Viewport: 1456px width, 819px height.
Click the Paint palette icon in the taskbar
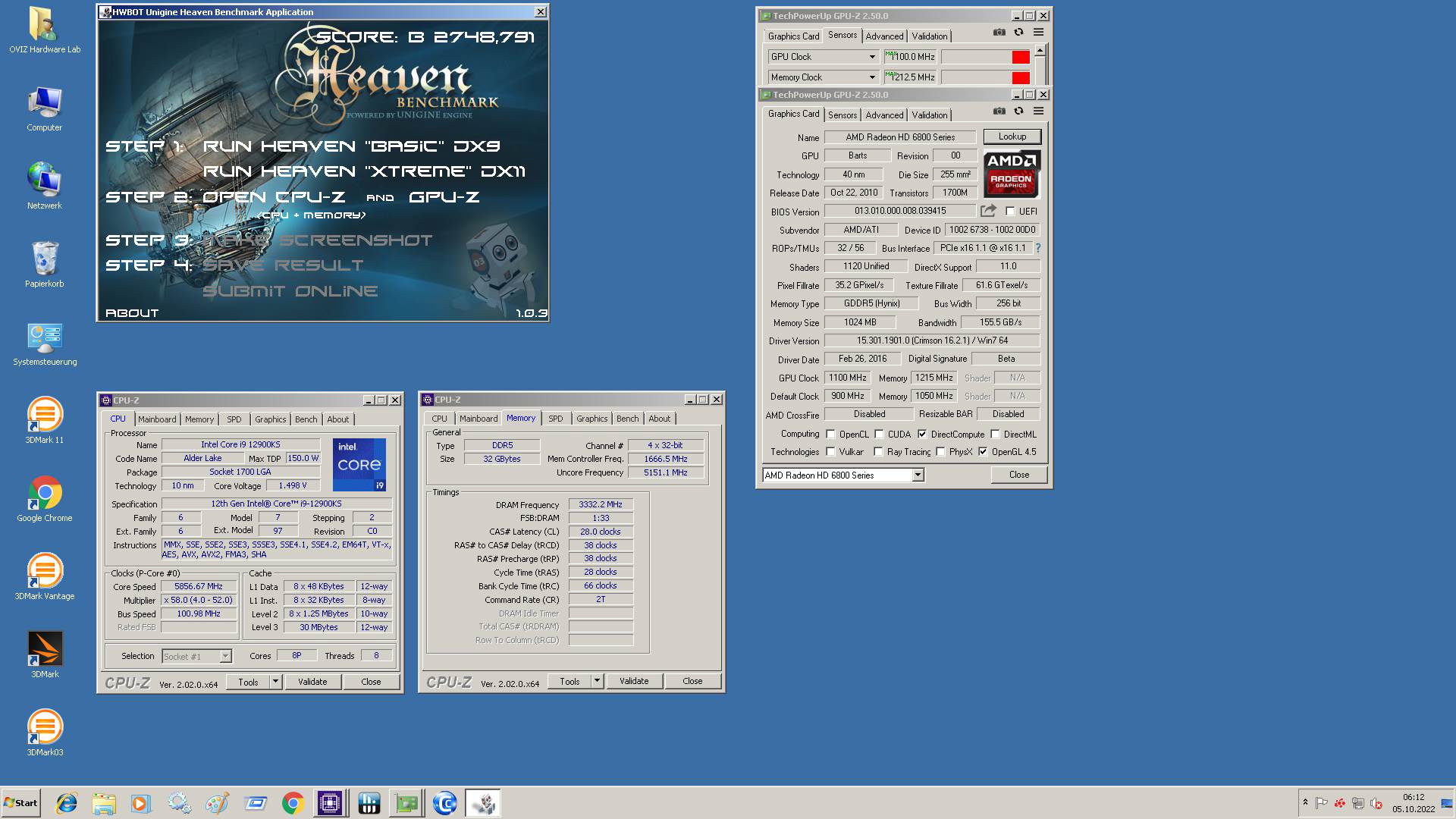217,803
